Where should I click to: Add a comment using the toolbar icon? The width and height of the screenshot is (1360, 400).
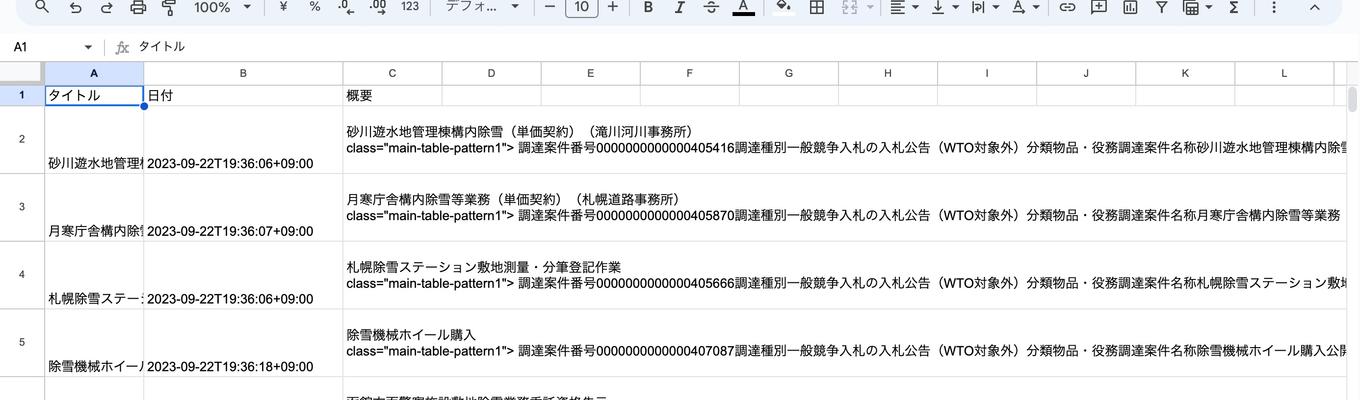[x=1098, y=7]
